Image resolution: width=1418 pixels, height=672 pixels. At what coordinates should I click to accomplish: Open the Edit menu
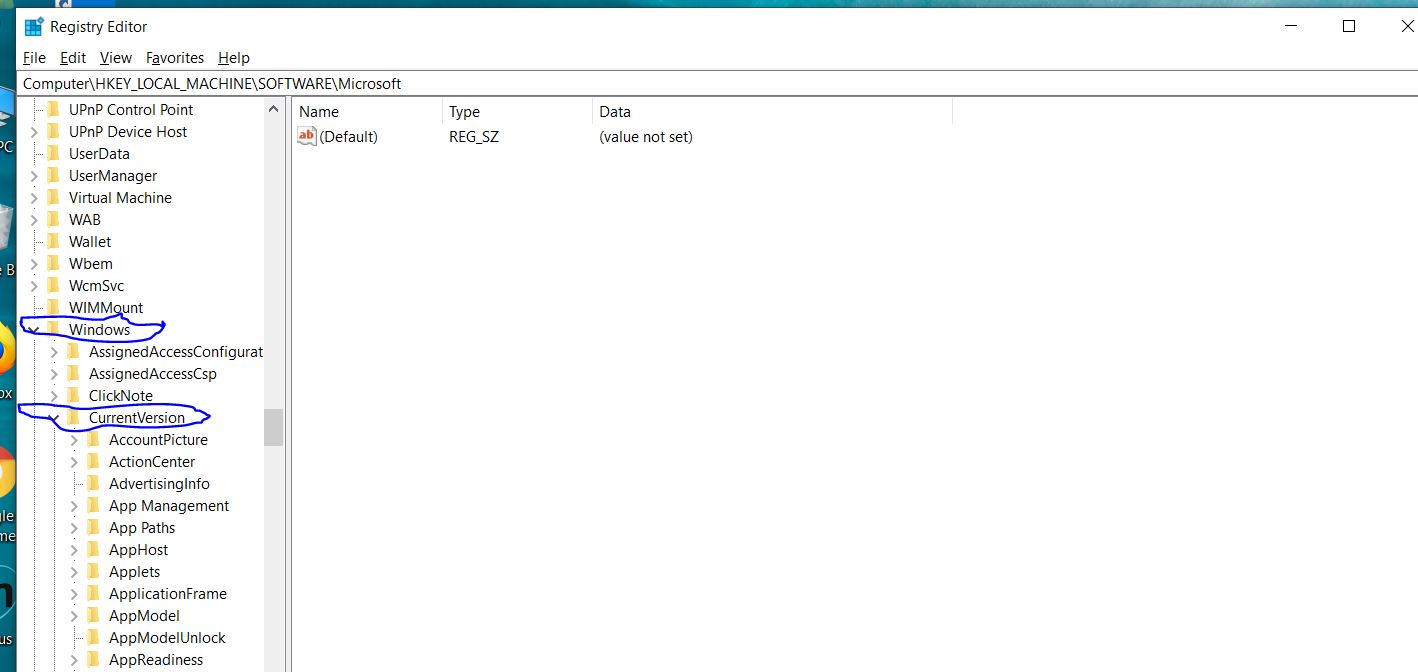point(73,58)
